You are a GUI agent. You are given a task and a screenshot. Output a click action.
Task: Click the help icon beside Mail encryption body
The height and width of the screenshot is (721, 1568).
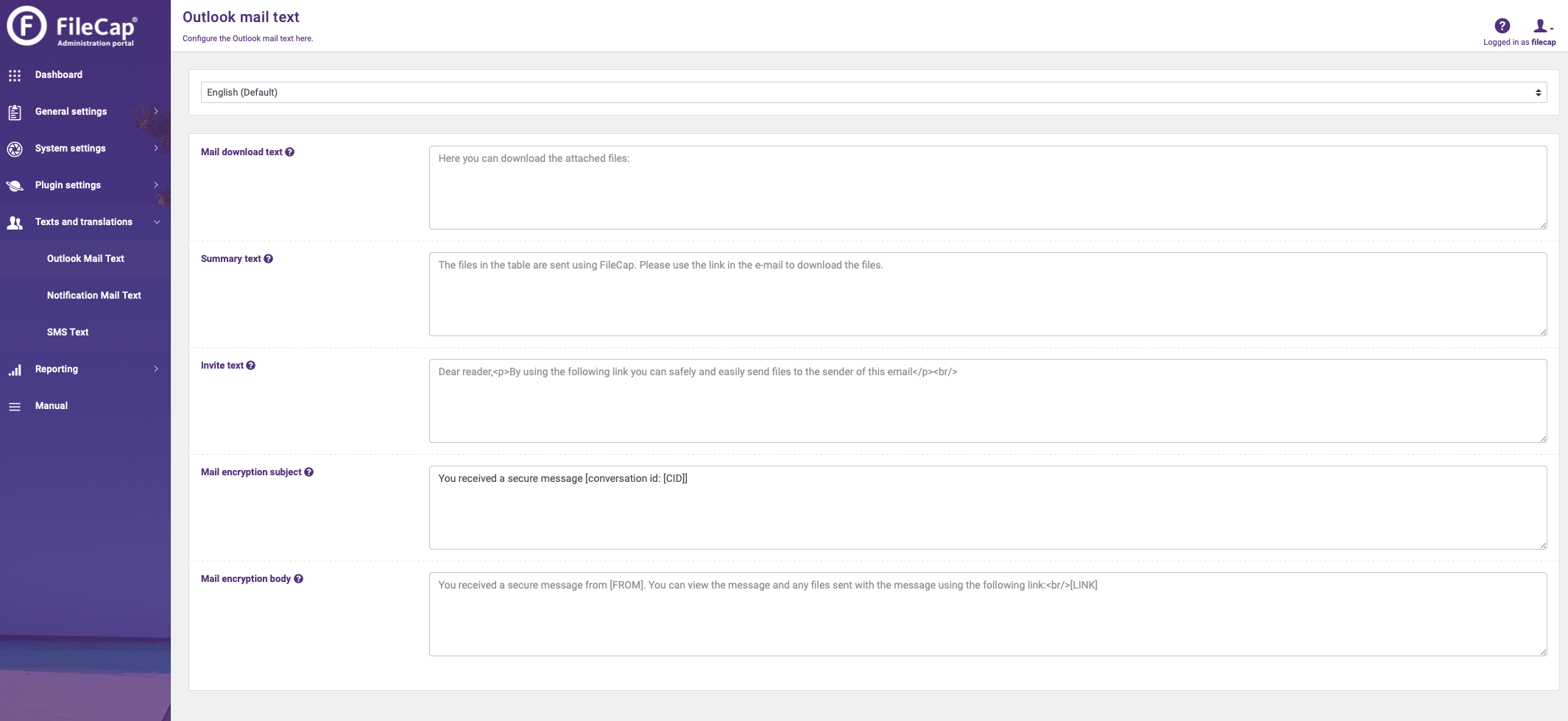(298, 578)
